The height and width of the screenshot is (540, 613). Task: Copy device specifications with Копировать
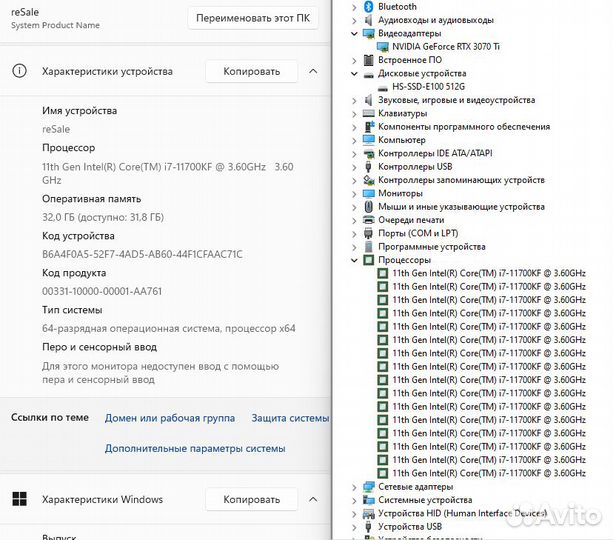[252, 71]
